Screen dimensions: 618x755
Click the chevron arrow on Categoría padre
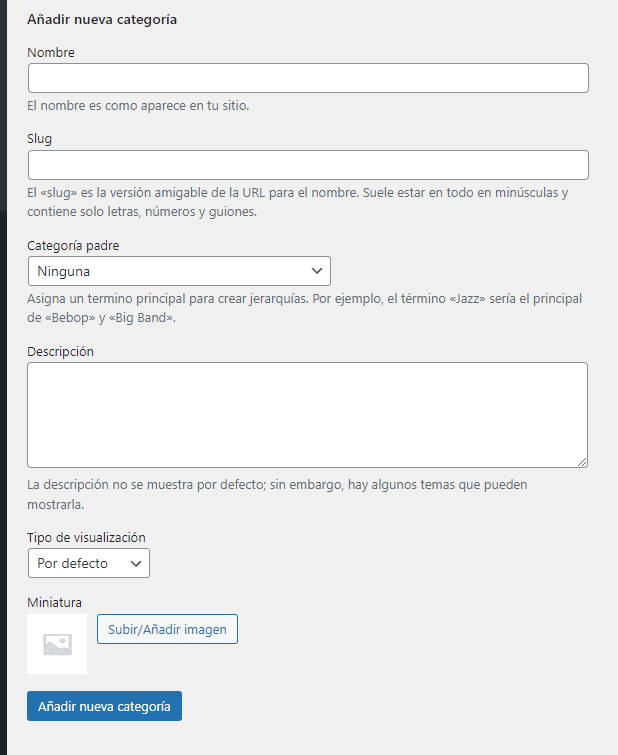coord(317,271)
